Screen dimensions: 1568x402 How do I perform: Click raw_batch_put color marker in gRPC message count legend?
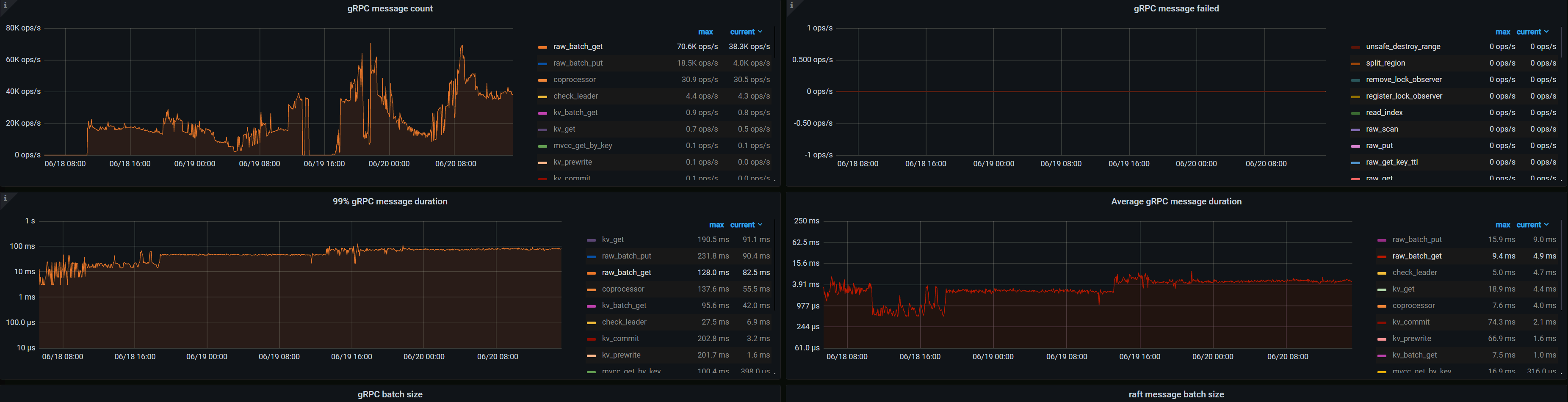pyautogui.click(x=542, y=63)
